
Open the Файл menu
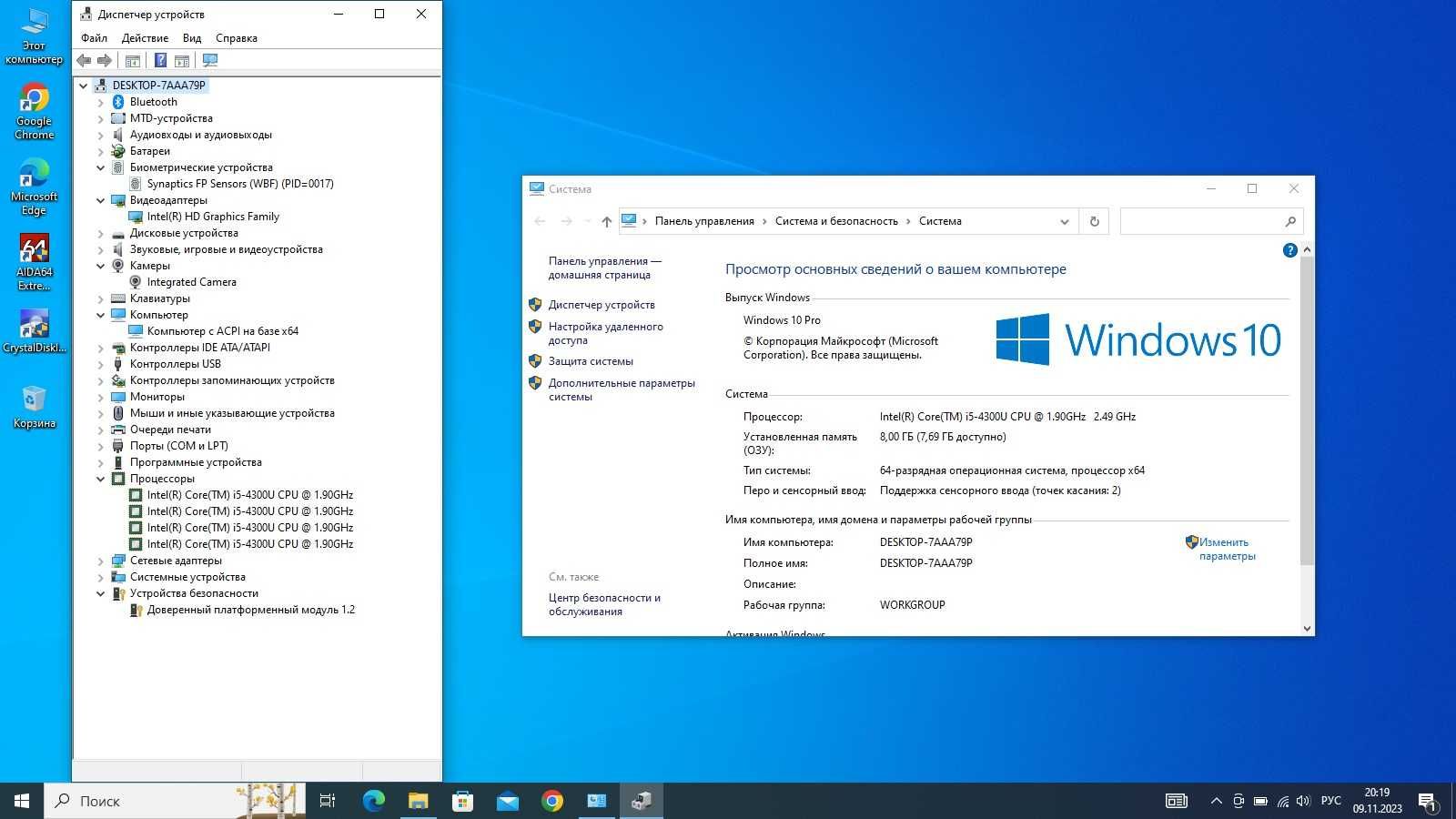click(x=94, y=38)
